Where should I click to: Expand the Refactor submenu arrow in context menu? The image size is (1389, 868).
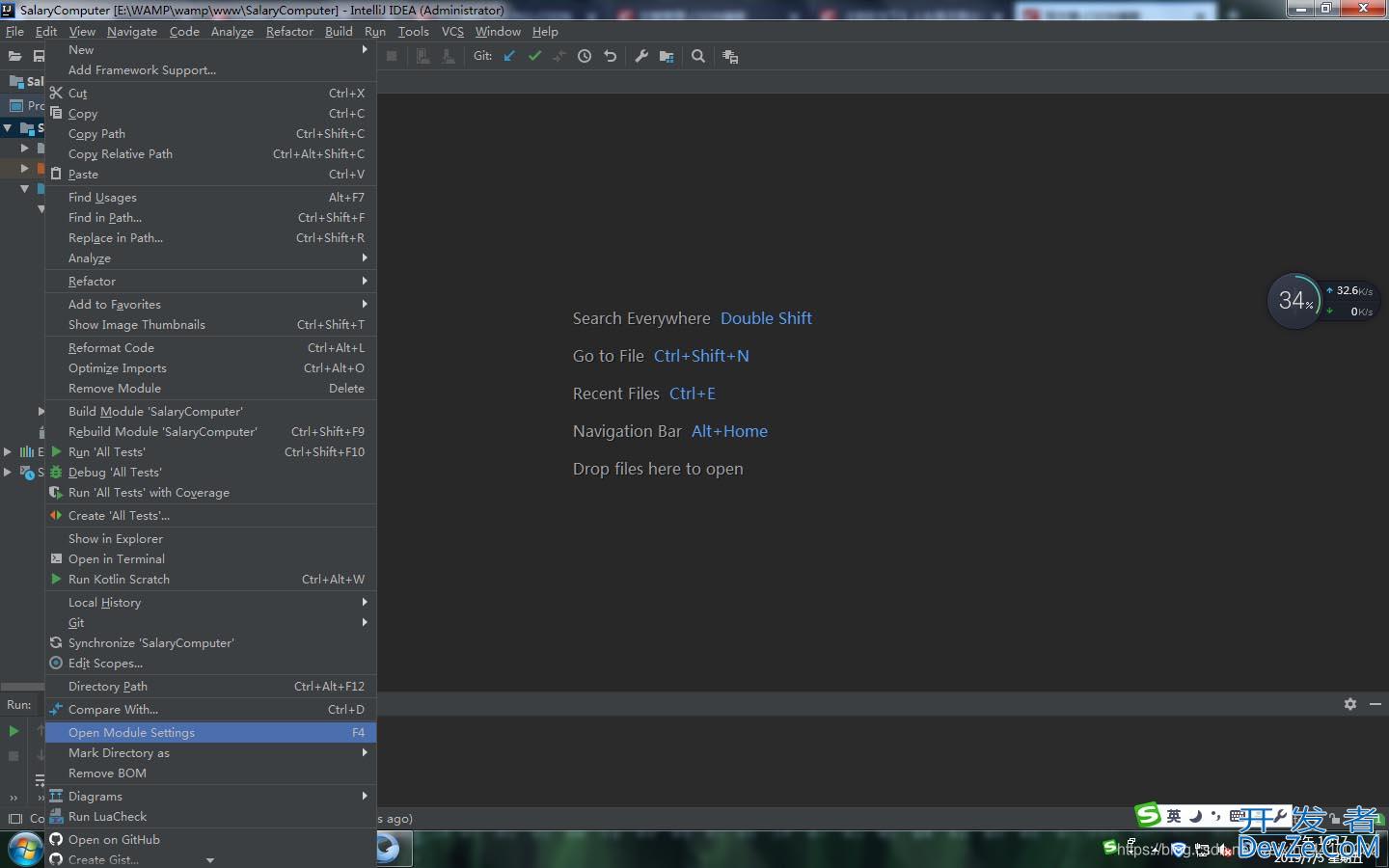(x=365, y=281)
